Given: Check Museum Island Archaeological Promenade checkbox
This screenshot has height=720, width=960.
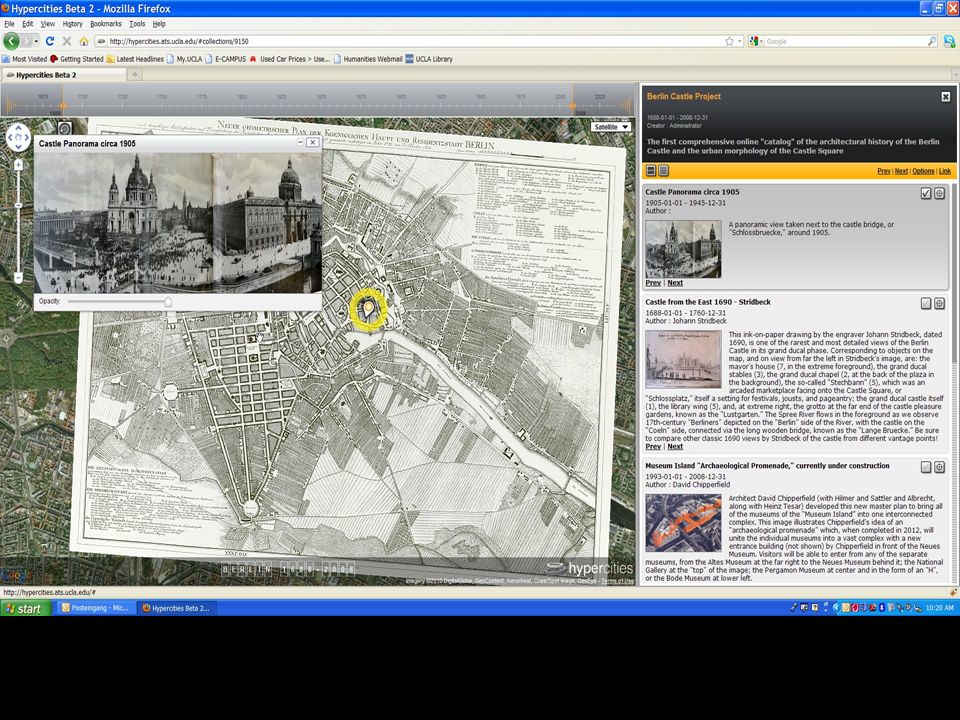Looking at the screenshot, I should click(926, 467).
